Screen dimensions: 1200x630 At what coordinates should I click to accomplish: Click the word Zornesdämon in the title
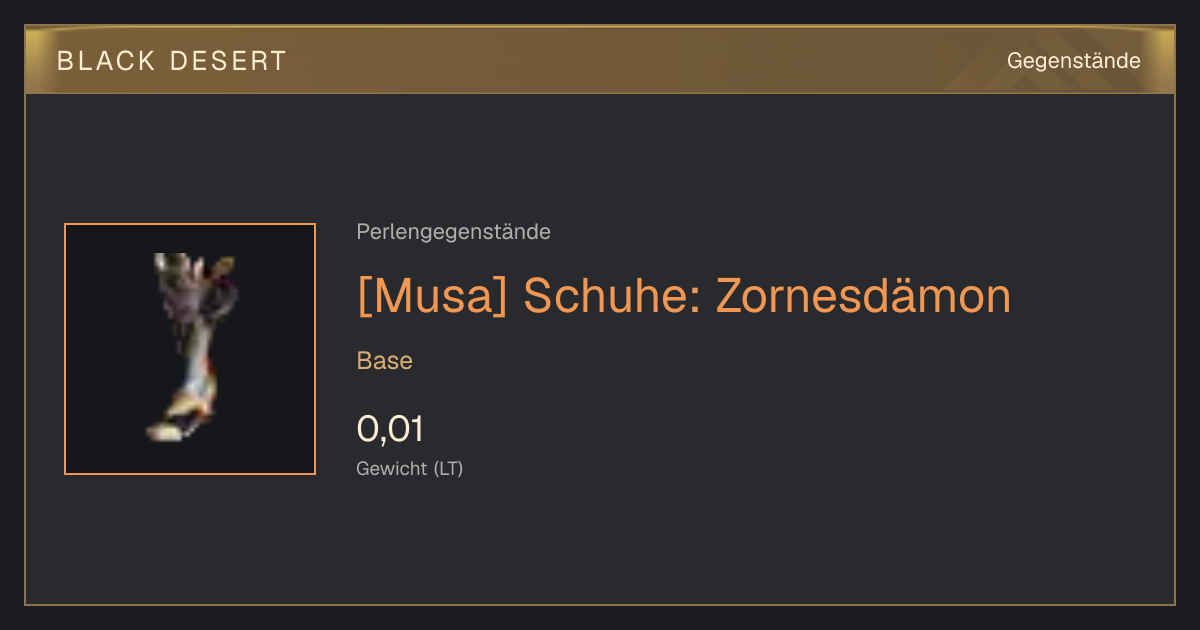(863, 296)
